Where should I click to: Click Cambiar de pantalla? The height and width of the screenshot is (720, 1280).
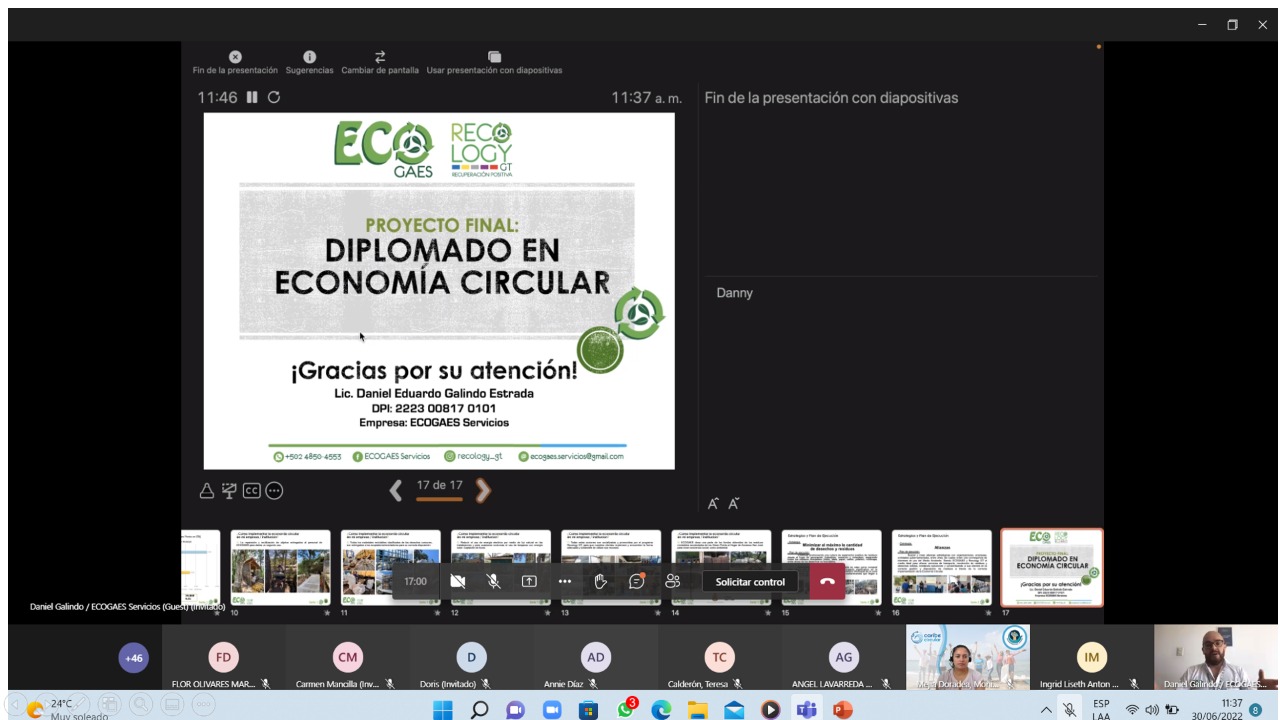click(380, 57)
